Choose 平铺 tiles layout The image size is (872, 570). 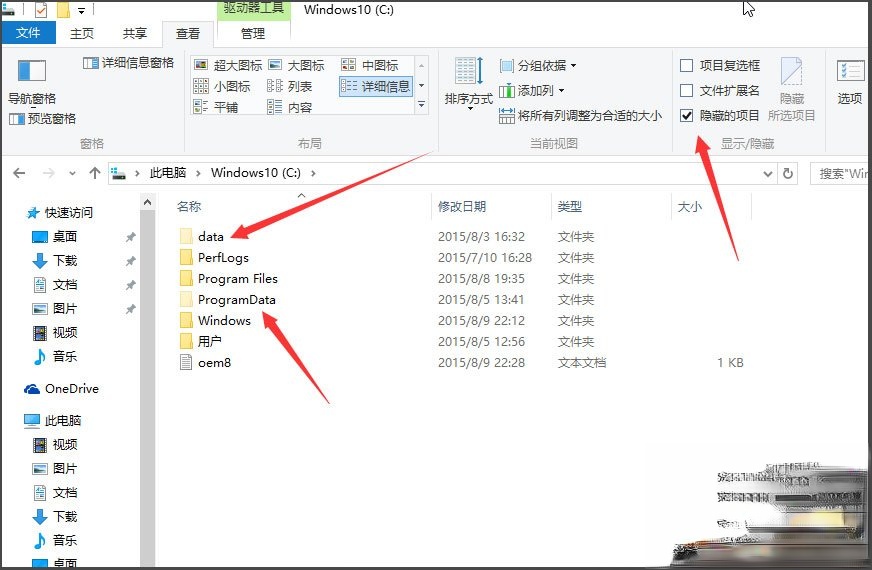216,107
